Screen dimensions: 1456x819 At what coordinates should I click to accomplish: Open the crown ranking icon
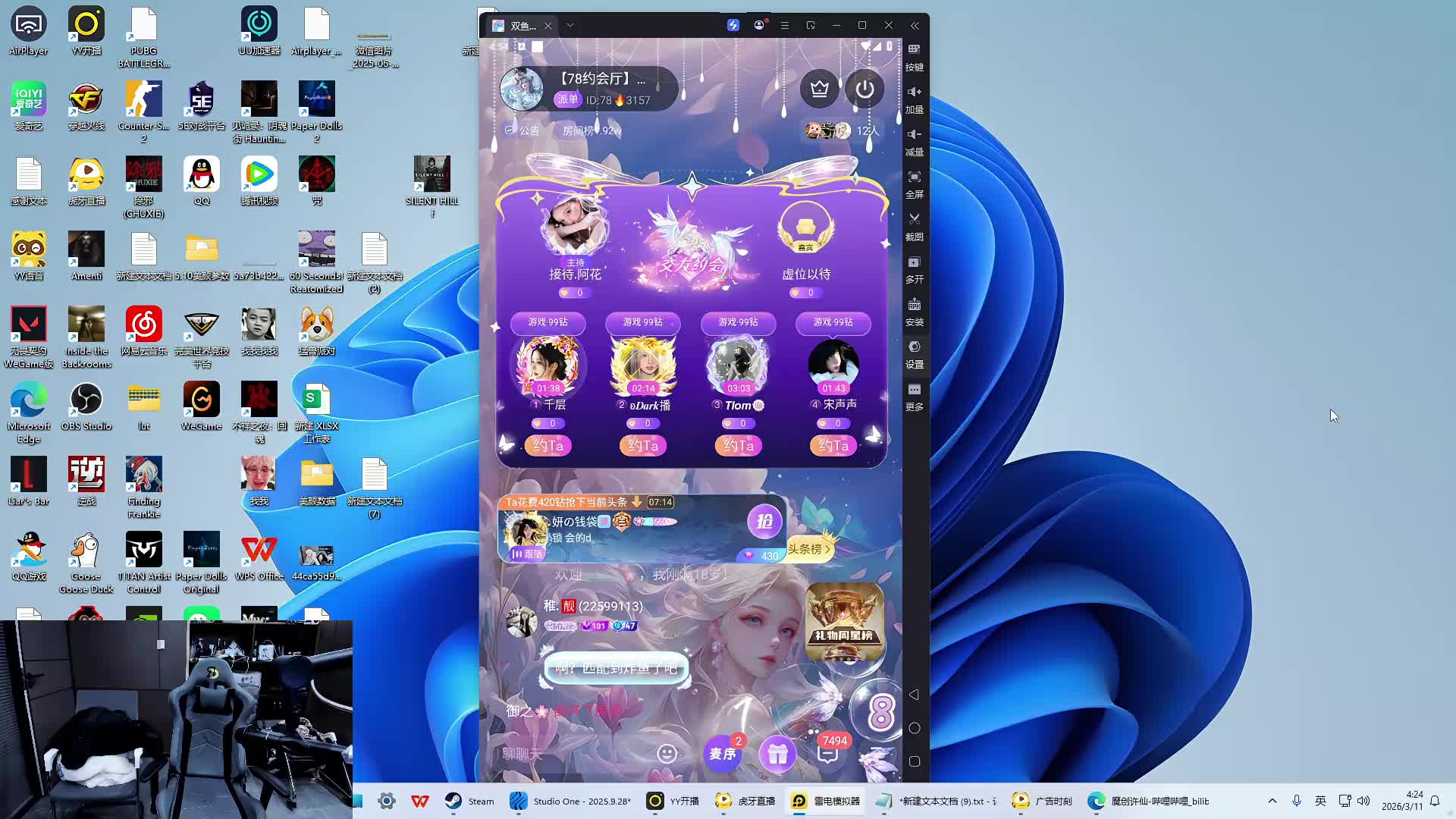click(819, 89)
